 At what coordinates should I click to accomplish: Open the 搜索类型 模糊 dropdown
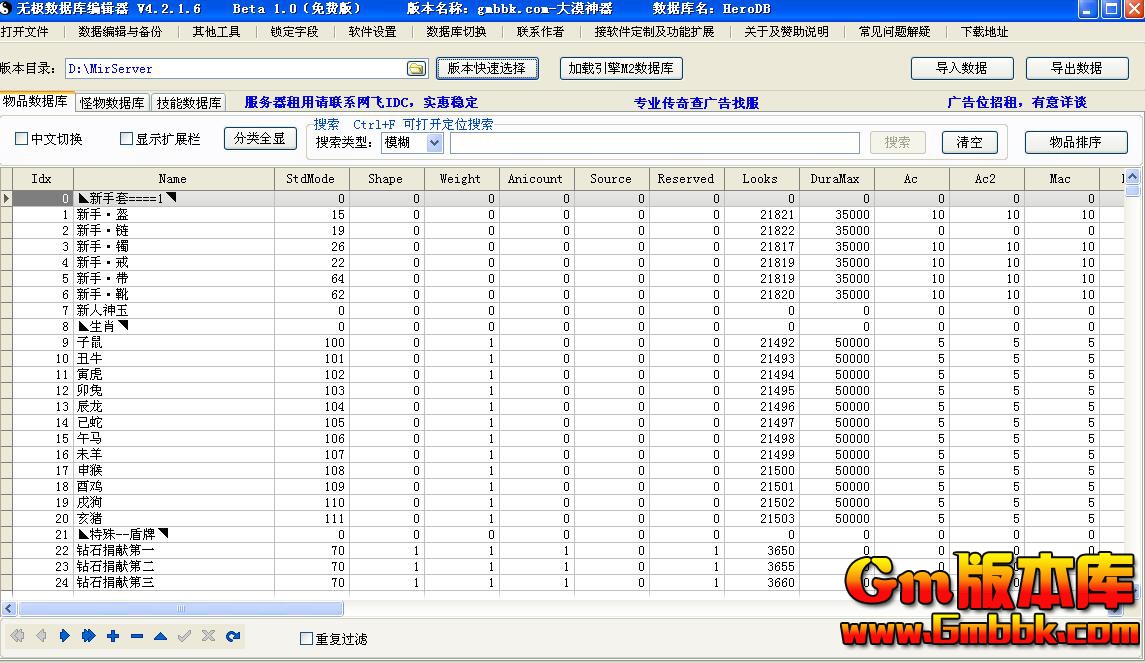point(434,142)
